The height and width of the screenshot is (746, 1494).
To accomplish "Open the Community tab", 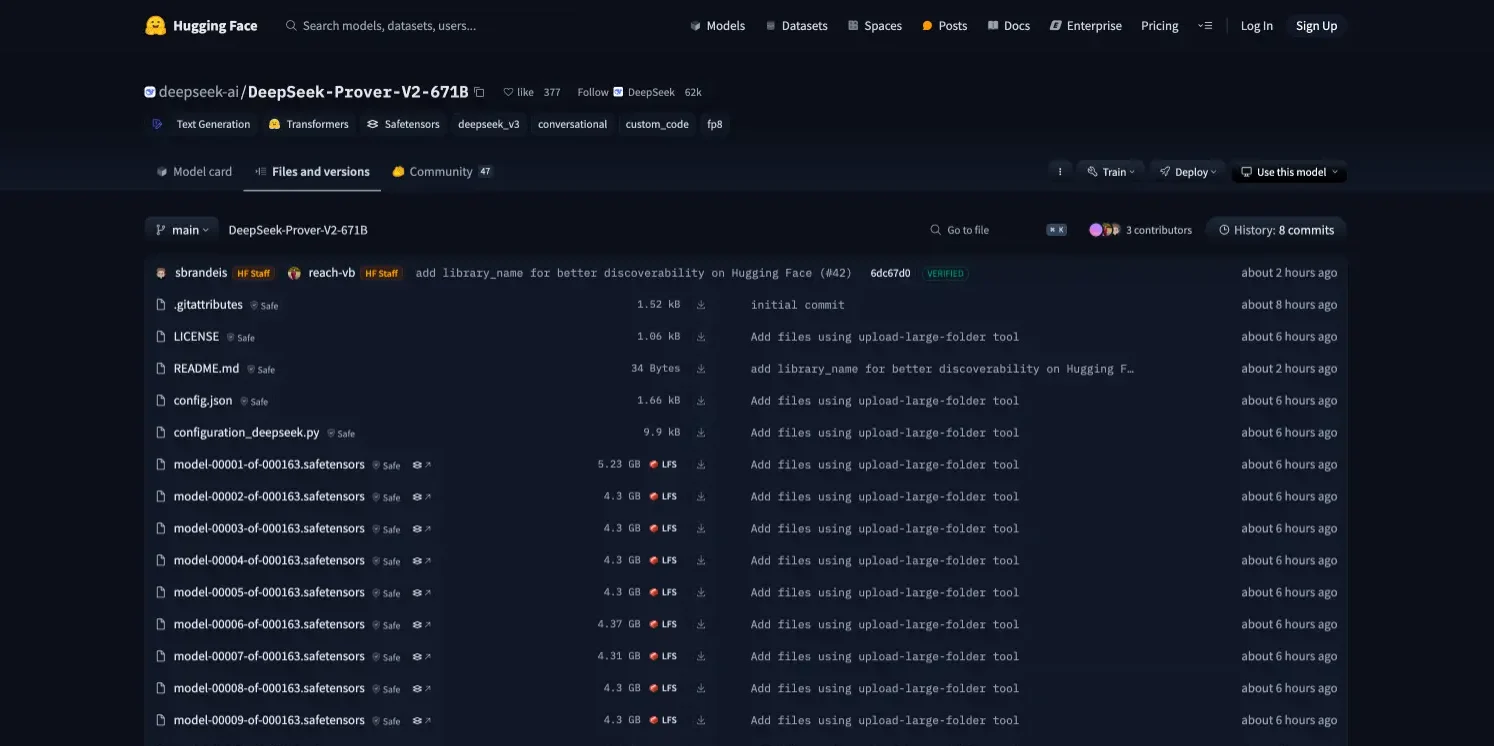I will (x=442, y=172).
